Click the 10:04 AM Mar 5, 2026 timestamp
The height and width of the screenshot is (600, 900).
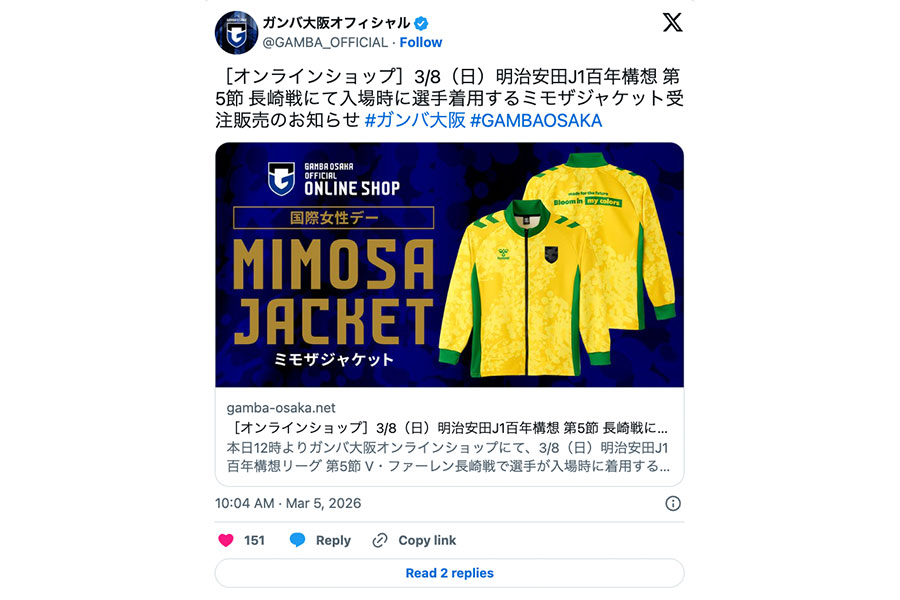[x=288, y=504]
